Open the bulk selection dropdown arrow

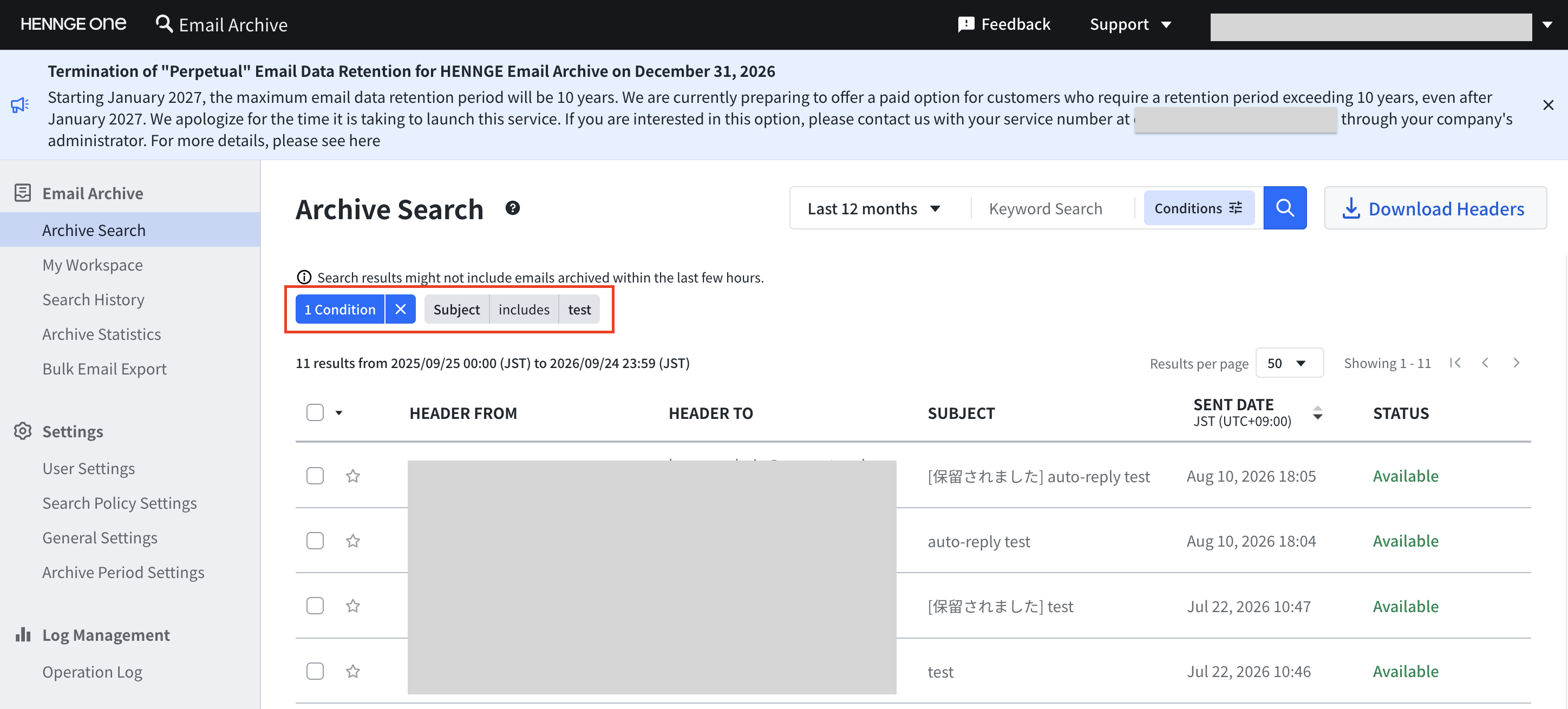339,412
